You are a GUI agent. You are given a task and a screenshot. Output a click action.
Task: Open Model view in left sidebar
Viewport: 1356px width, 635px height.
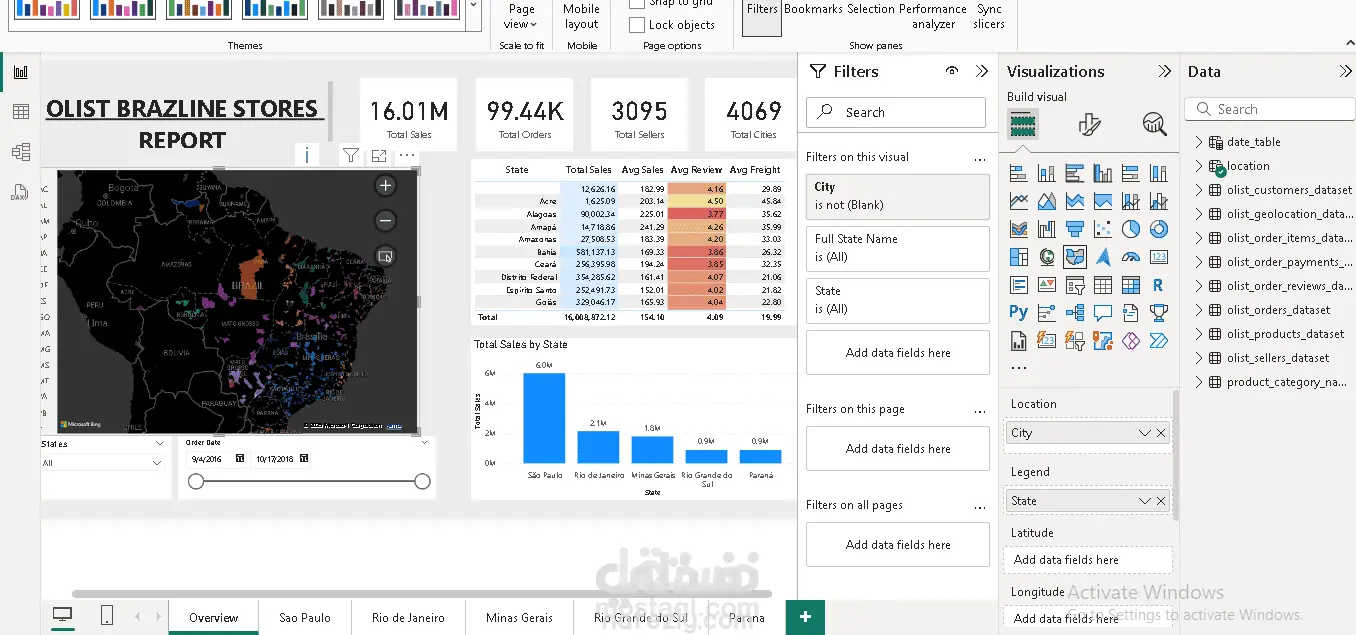(x=20, y=152)
